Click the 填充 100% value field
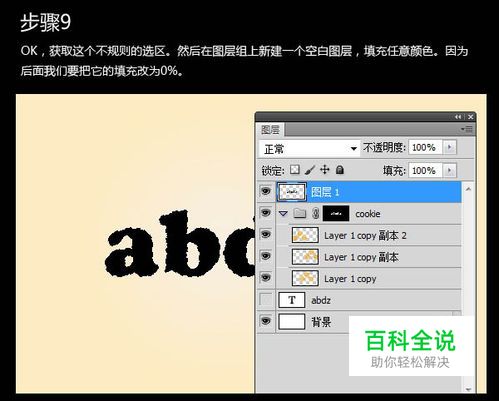Image resolution: width=499 pixels, height=401 pixels. [426, 171]
